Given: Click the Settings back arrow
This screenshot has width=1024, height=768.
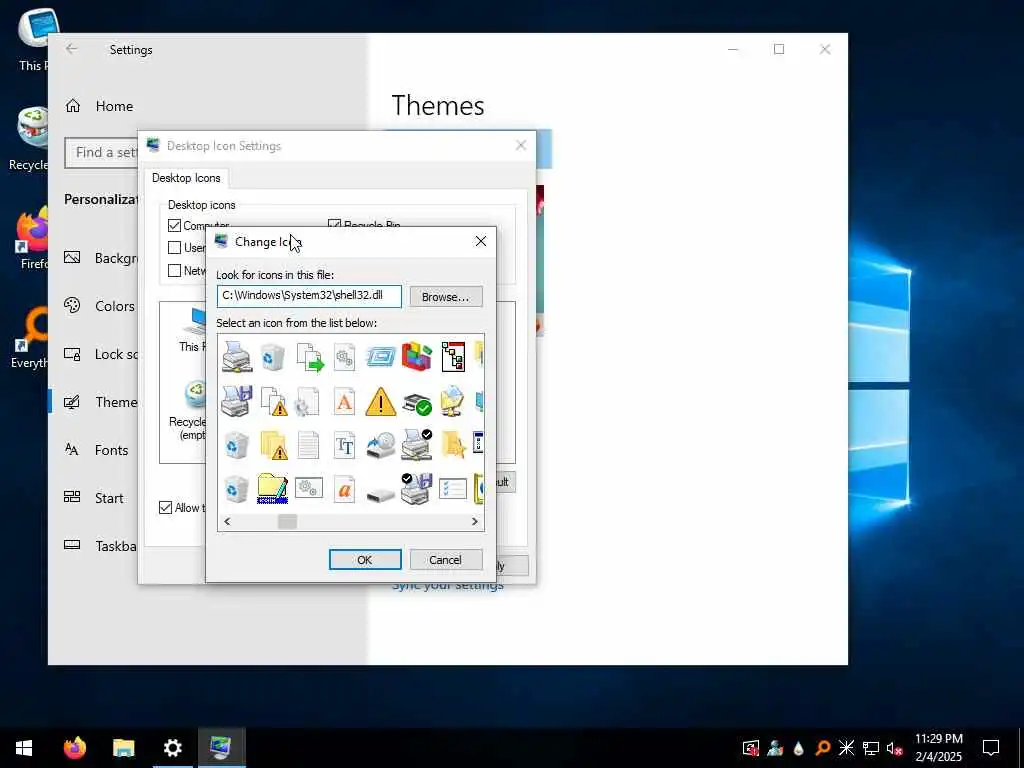Looking at the screenshot, I should point(71,49).
